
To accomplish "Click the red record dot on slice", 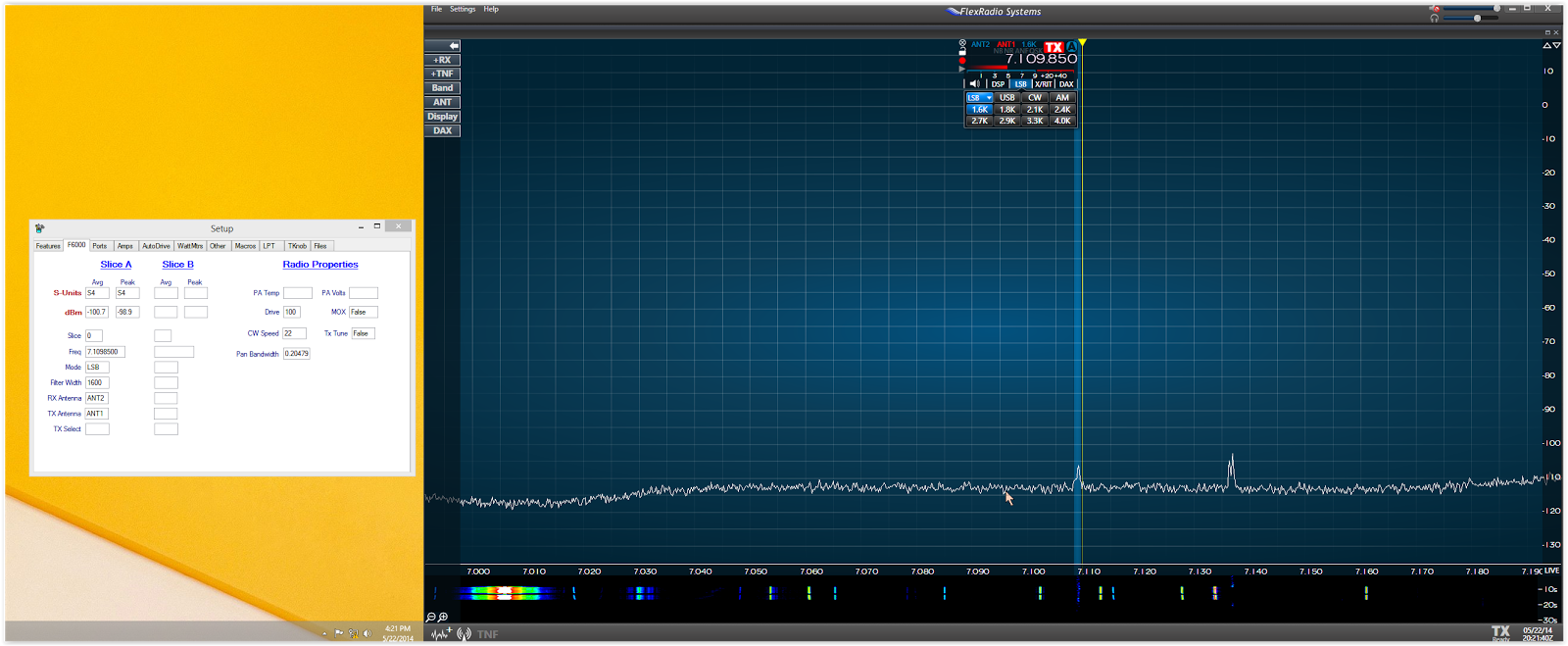I will [962, 61].
